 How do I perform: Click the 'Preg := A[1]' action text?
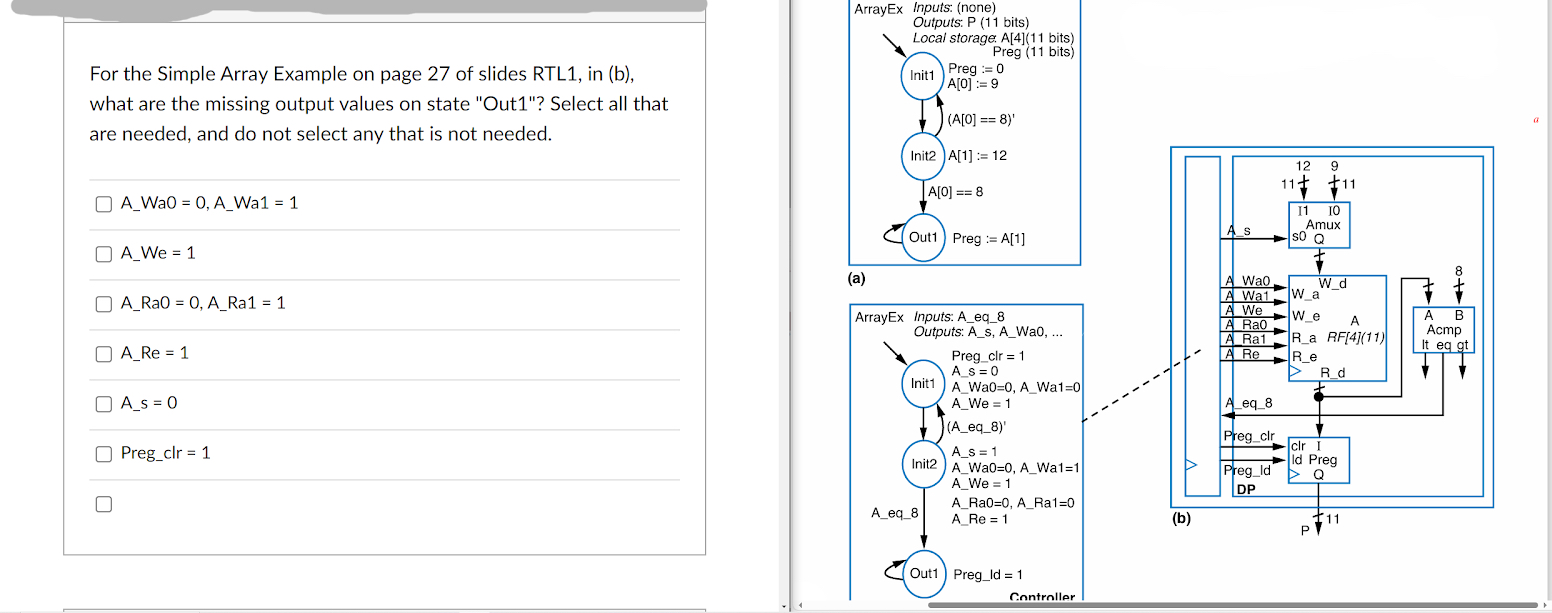[988, 239]
